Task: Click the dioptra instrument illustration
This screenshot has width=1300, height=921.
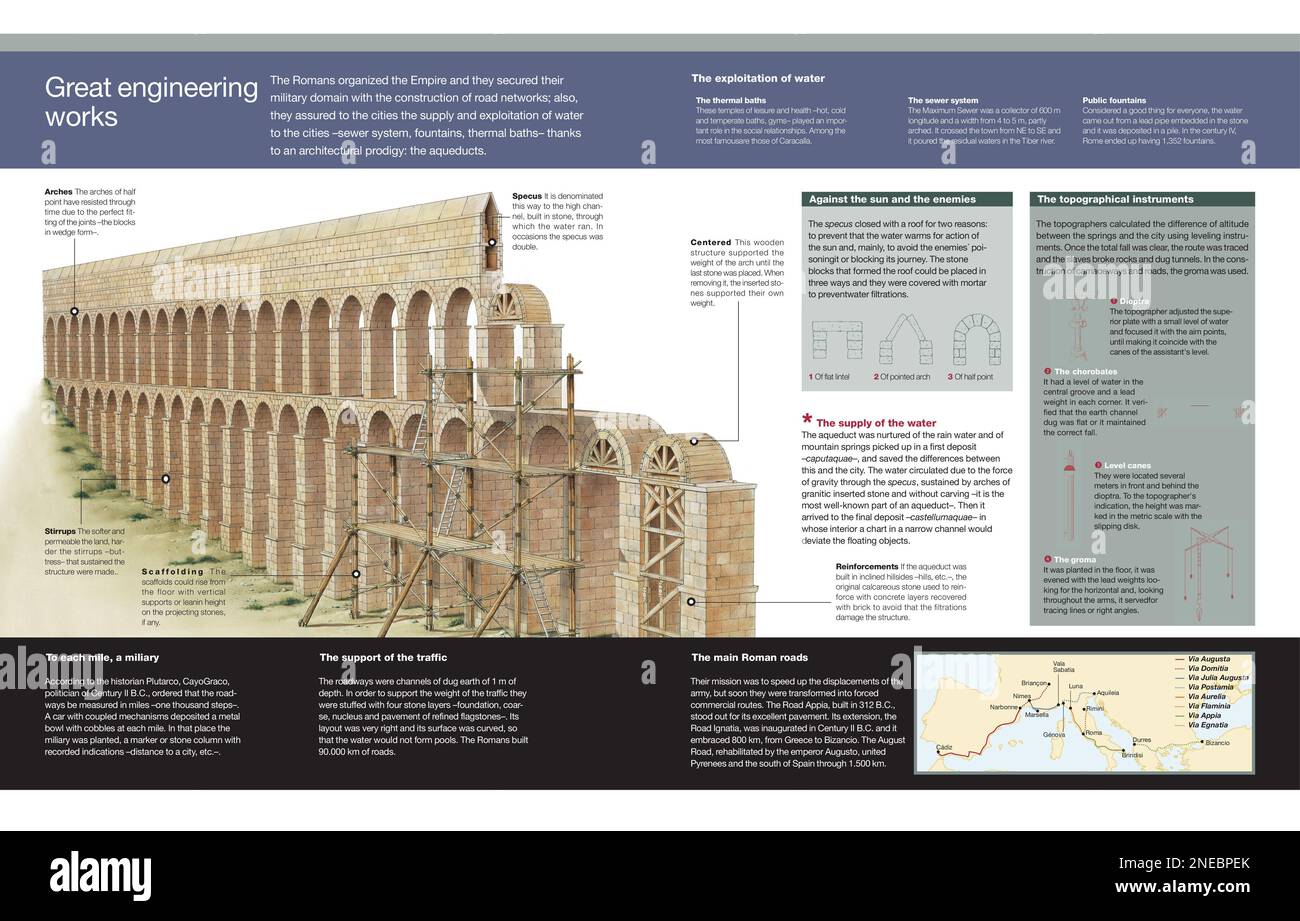Action: (x=1078, y=327)
